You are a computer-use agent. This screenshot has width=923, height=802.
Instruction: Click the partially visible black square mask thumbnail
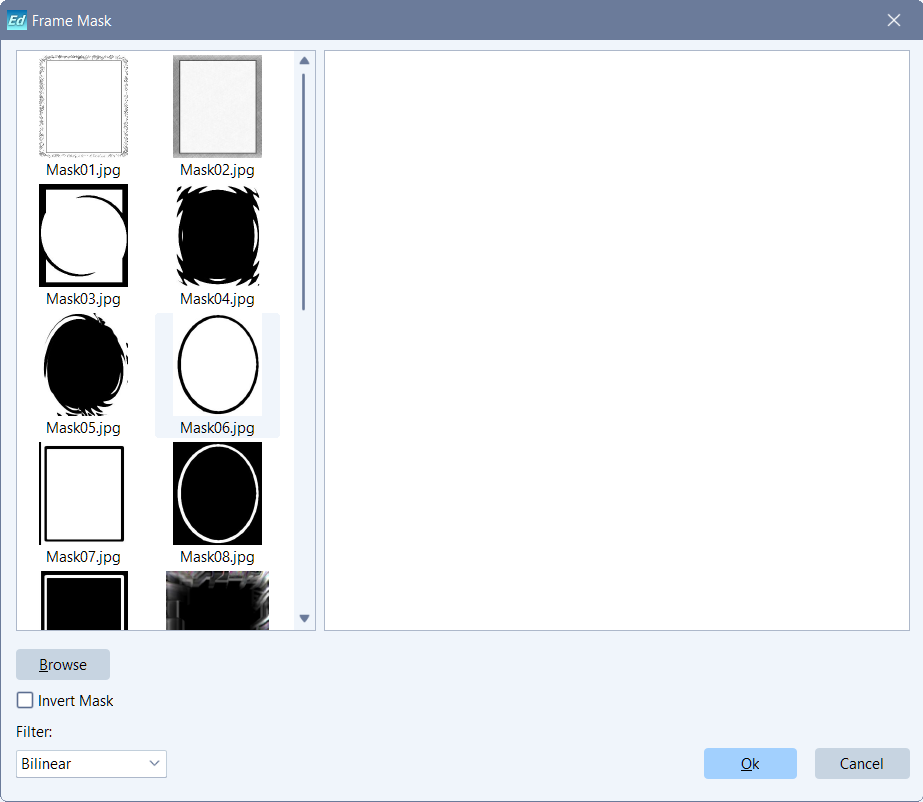(x=83, y=601)
